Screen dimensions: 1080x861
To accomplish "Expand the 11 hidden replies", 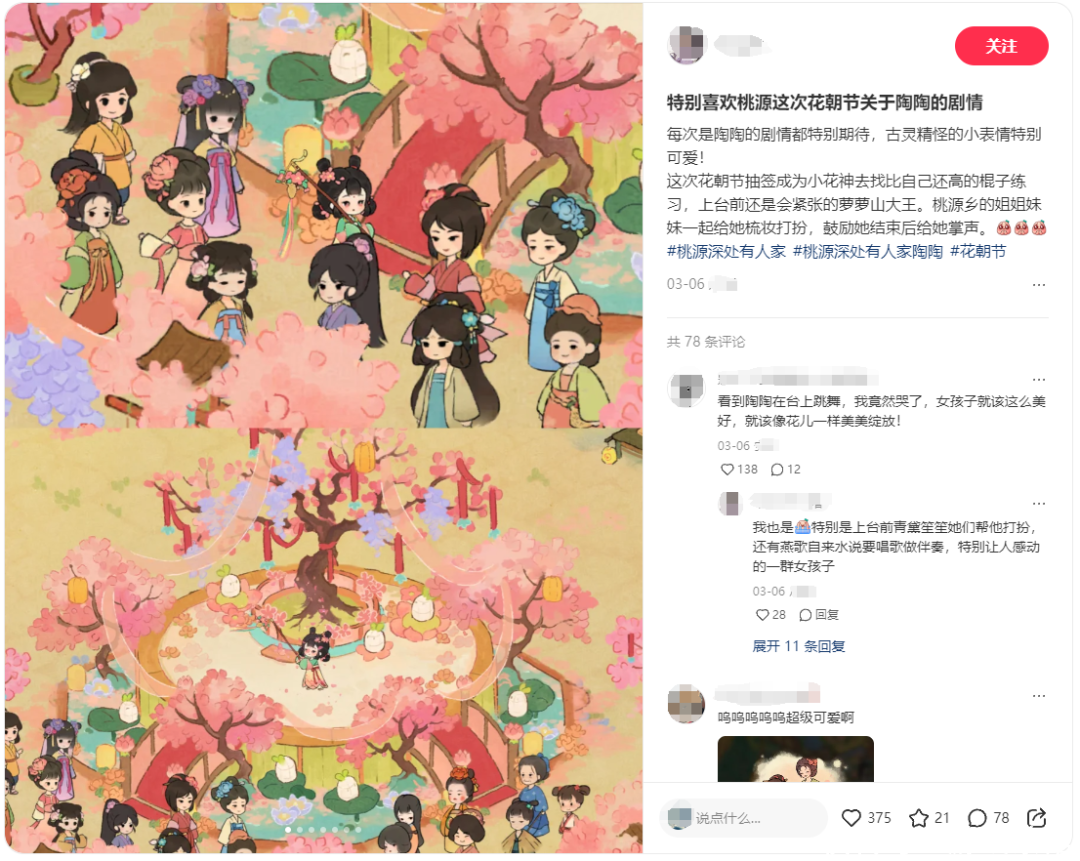I will [798, 646].
